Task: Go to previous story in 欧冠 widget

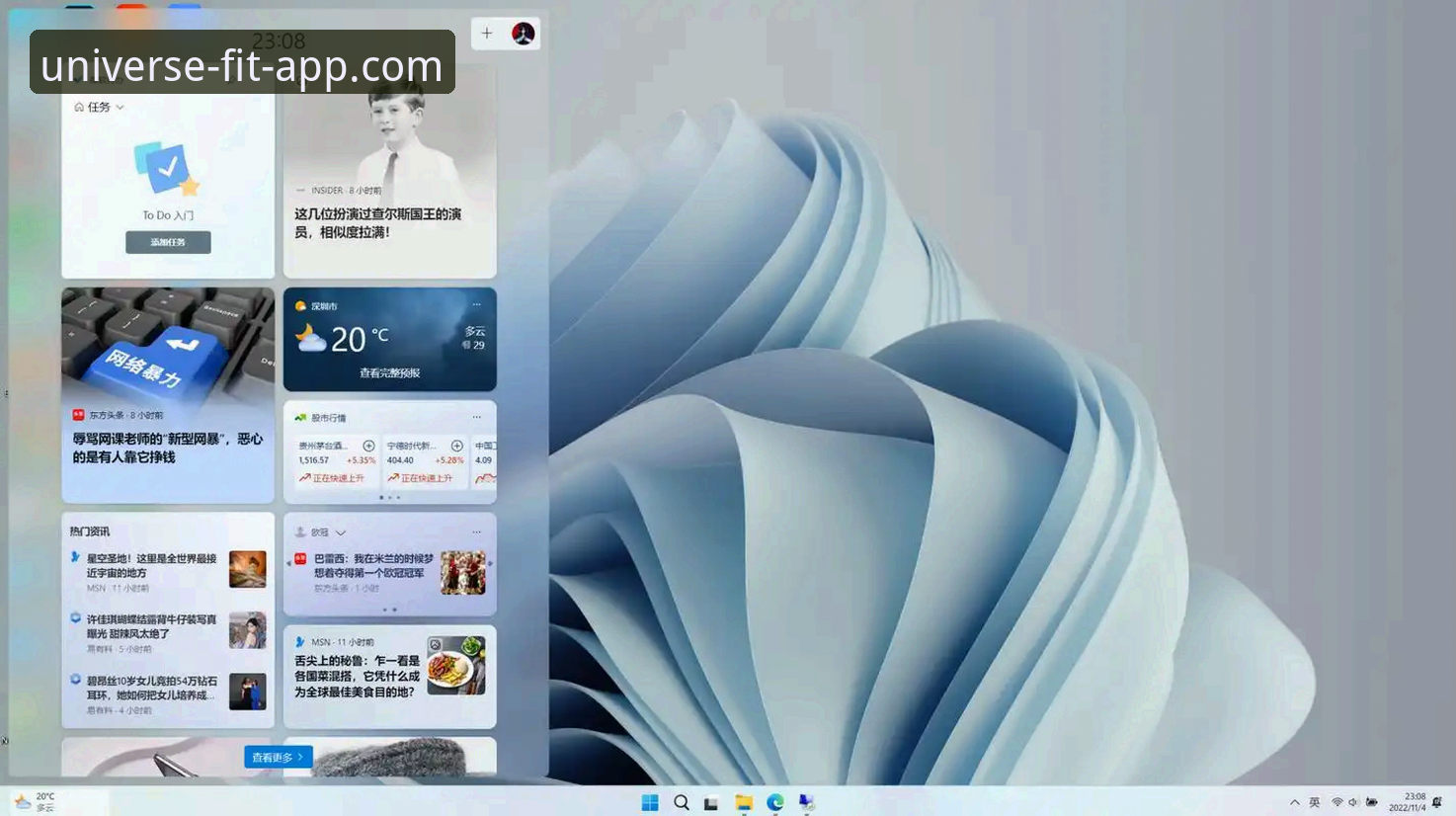Action: [x=289, y=563]
